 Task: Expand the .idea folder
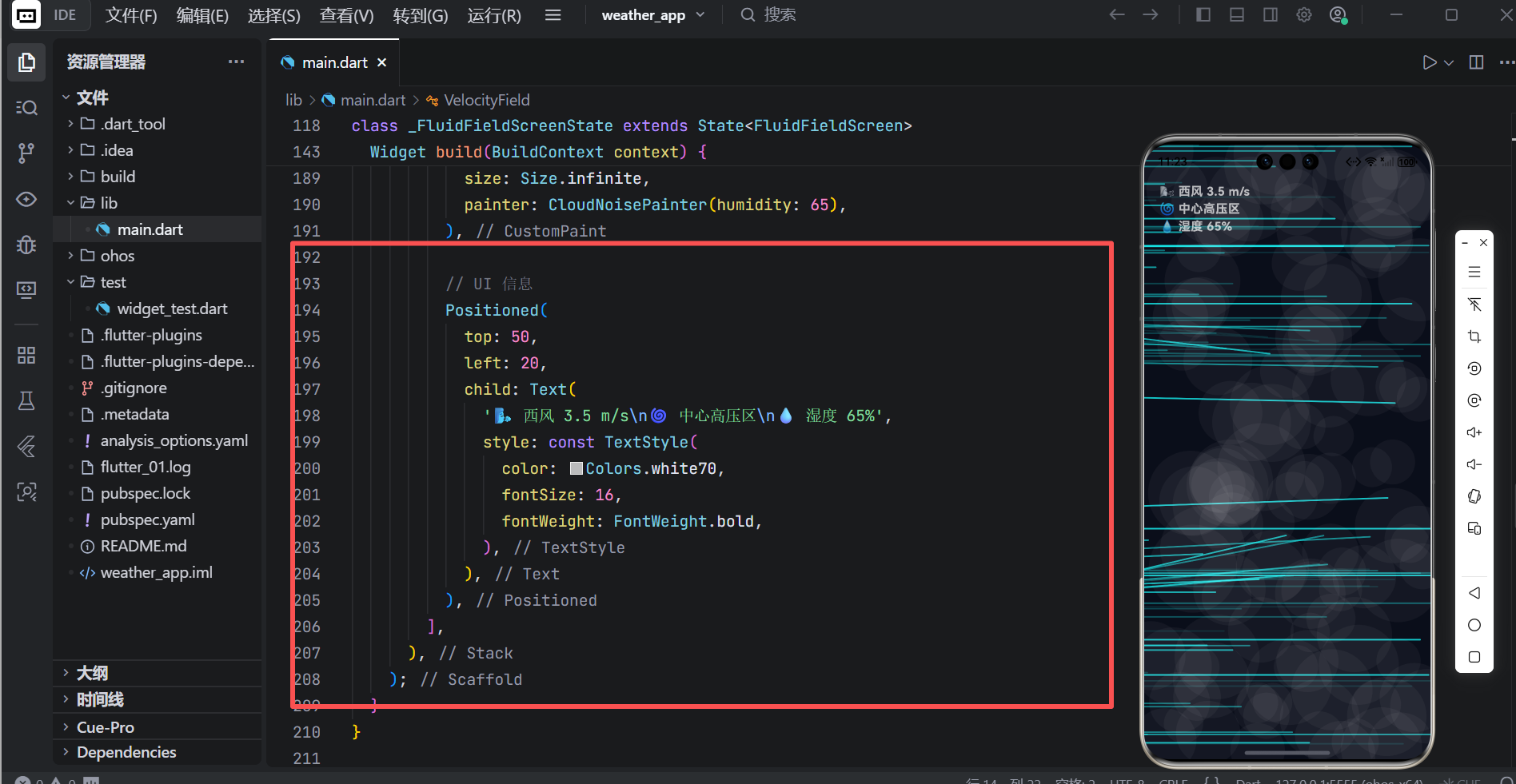click(157, 150)
